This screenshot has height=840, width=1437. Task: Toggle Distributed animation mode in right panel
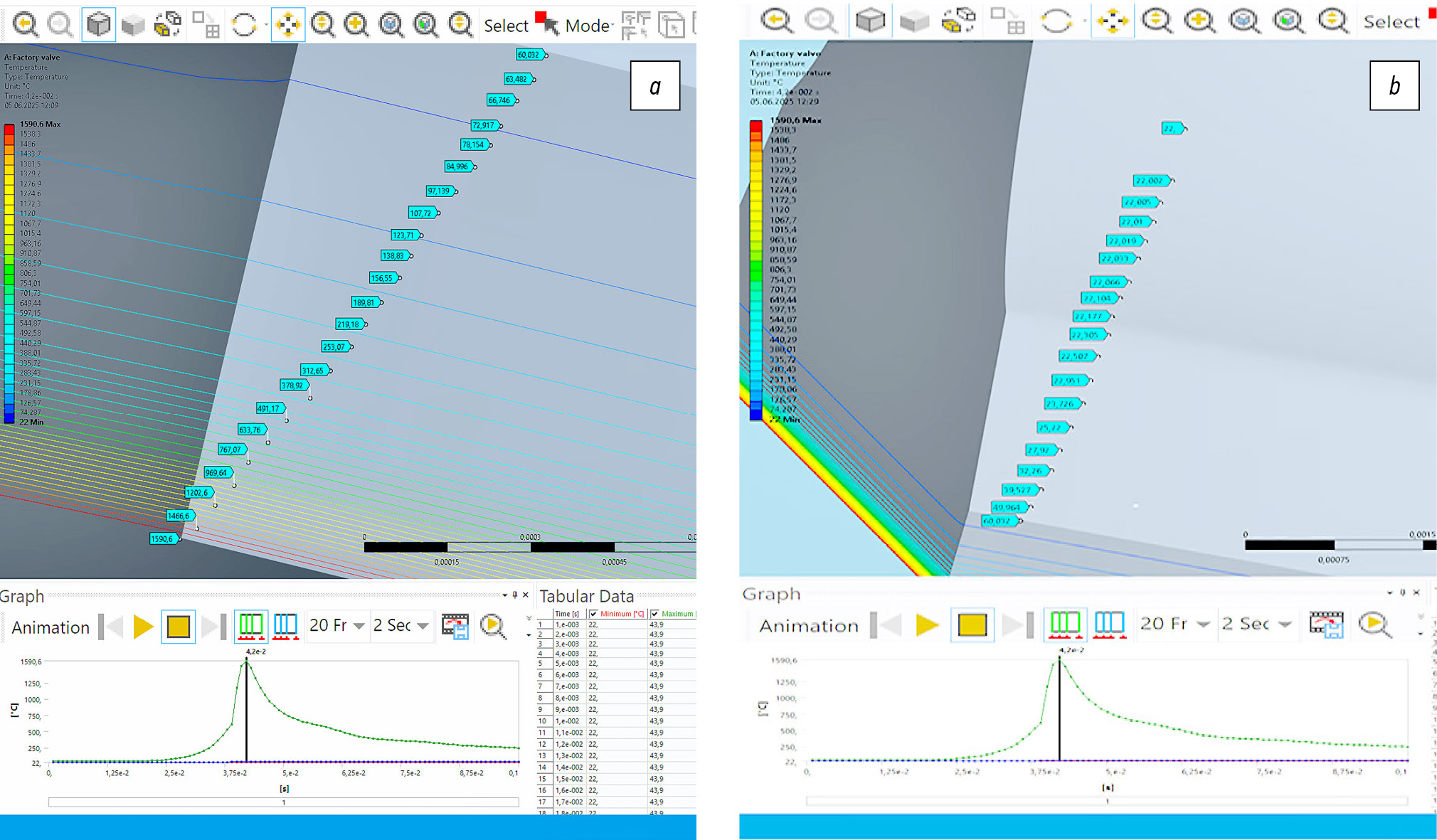point(1064,624)
